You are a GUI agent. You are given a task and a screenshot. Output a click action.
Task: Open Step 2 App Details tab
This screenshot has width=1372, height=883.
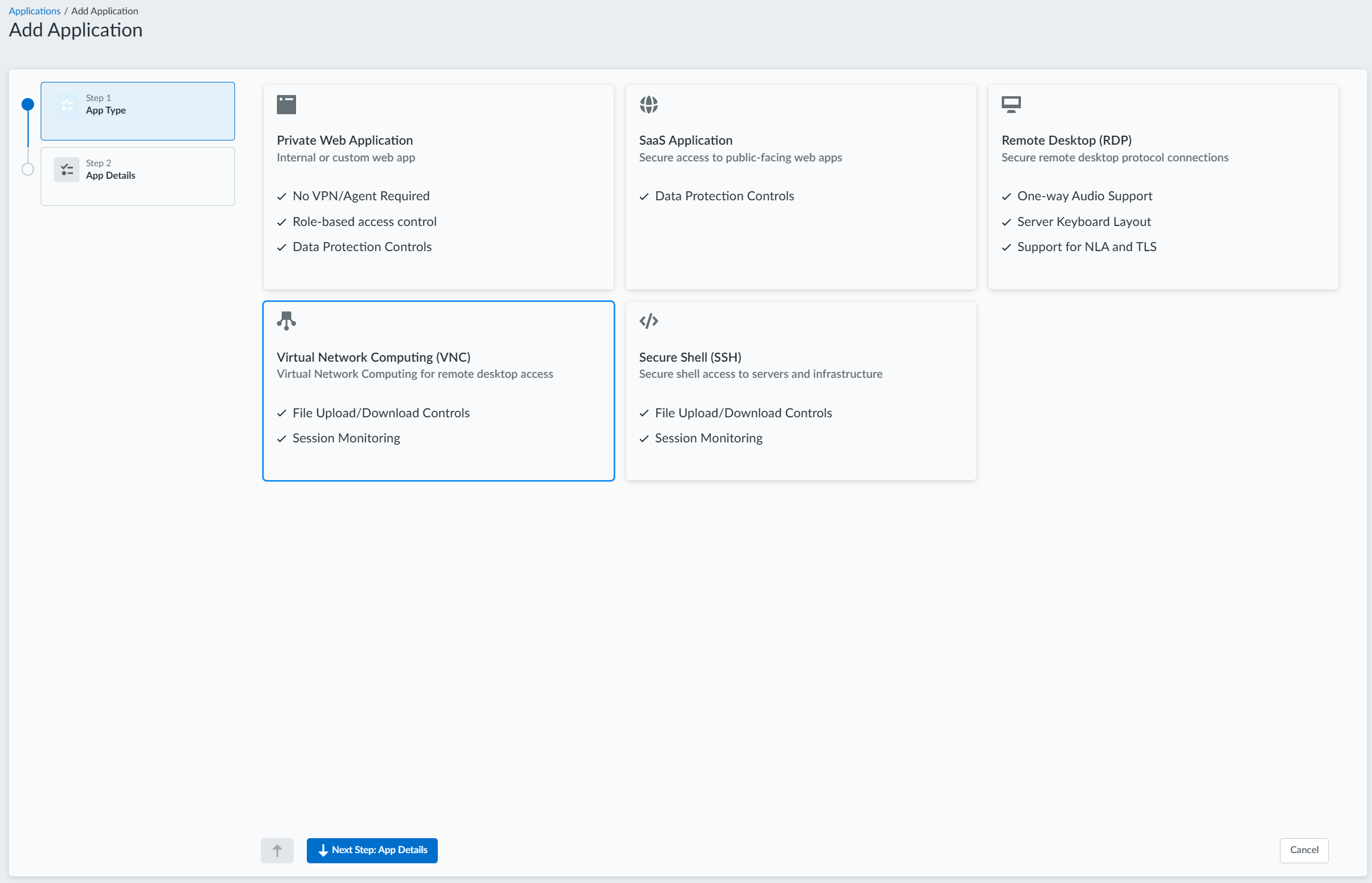click(138, 176)
